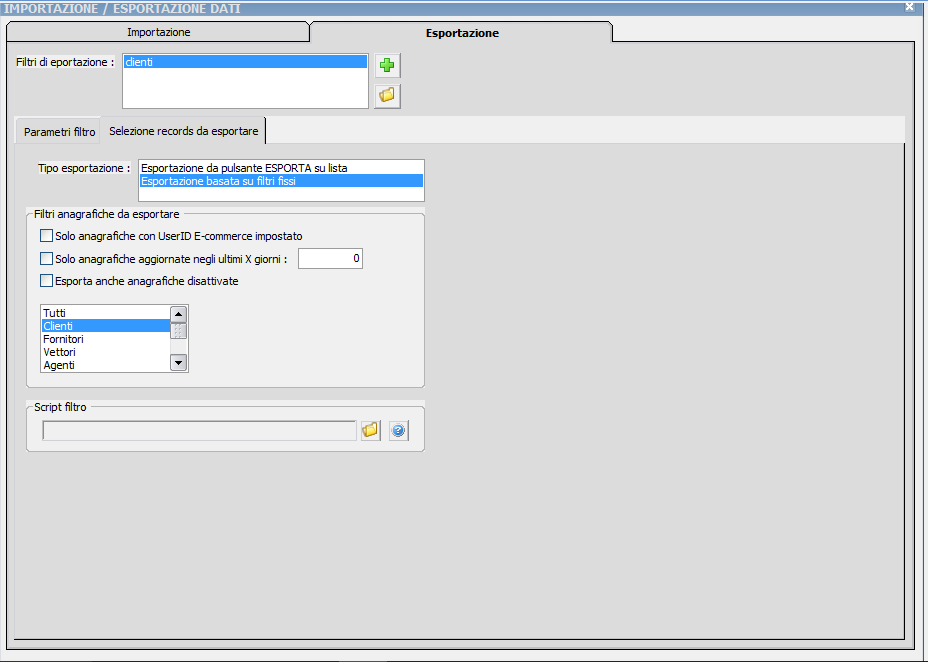Open Selezione records da esportare tab
This screenshot has height=662, width=928.
(183, 131)
